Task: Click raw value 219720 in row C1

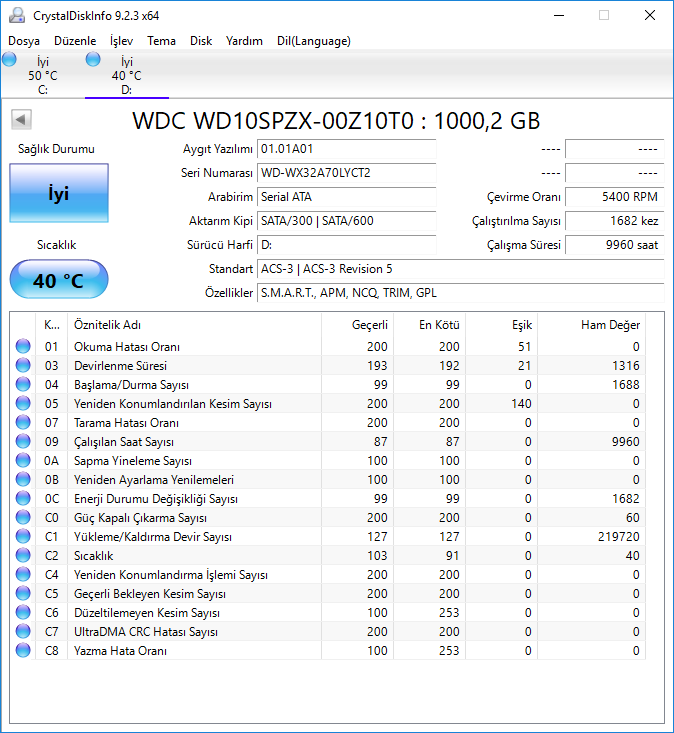Action: tap(618, 537)
